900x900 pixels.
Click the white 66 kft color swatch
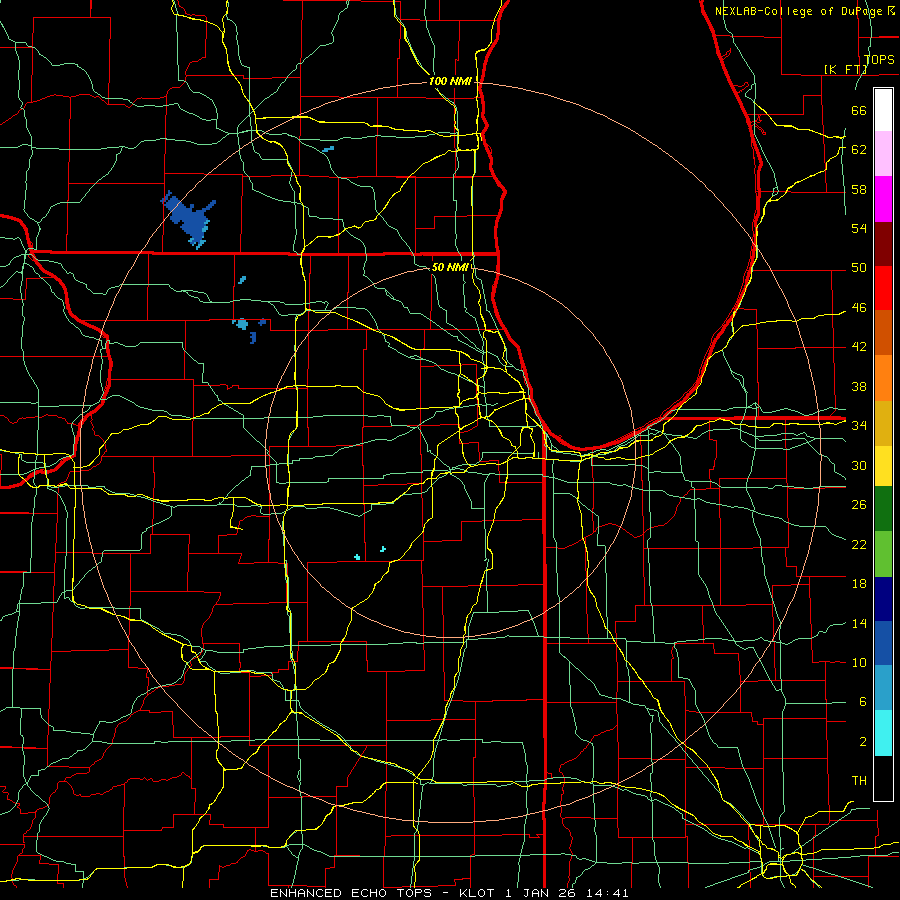pyautogui.click(x=883, y=110)
